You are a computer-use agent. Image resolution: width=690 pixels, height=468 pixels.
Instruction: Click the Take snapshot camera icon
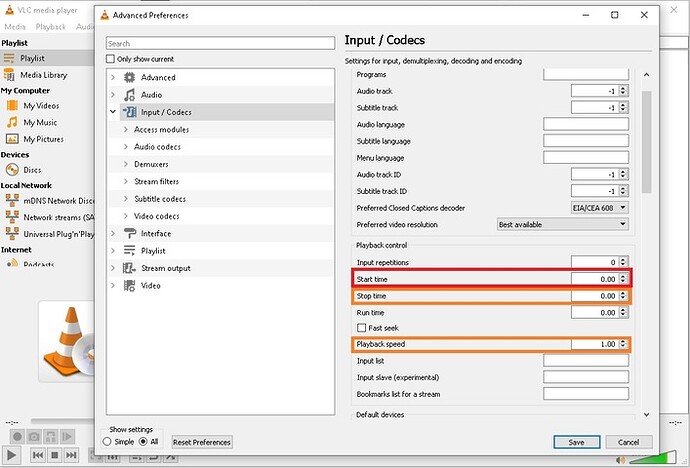(34, 436)
